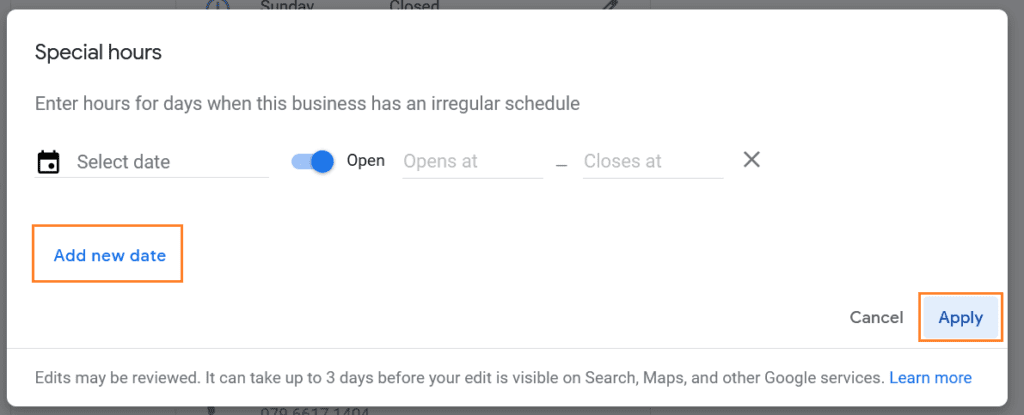
Task: Open the "Opens at" time picker
Action: point(471,162)
